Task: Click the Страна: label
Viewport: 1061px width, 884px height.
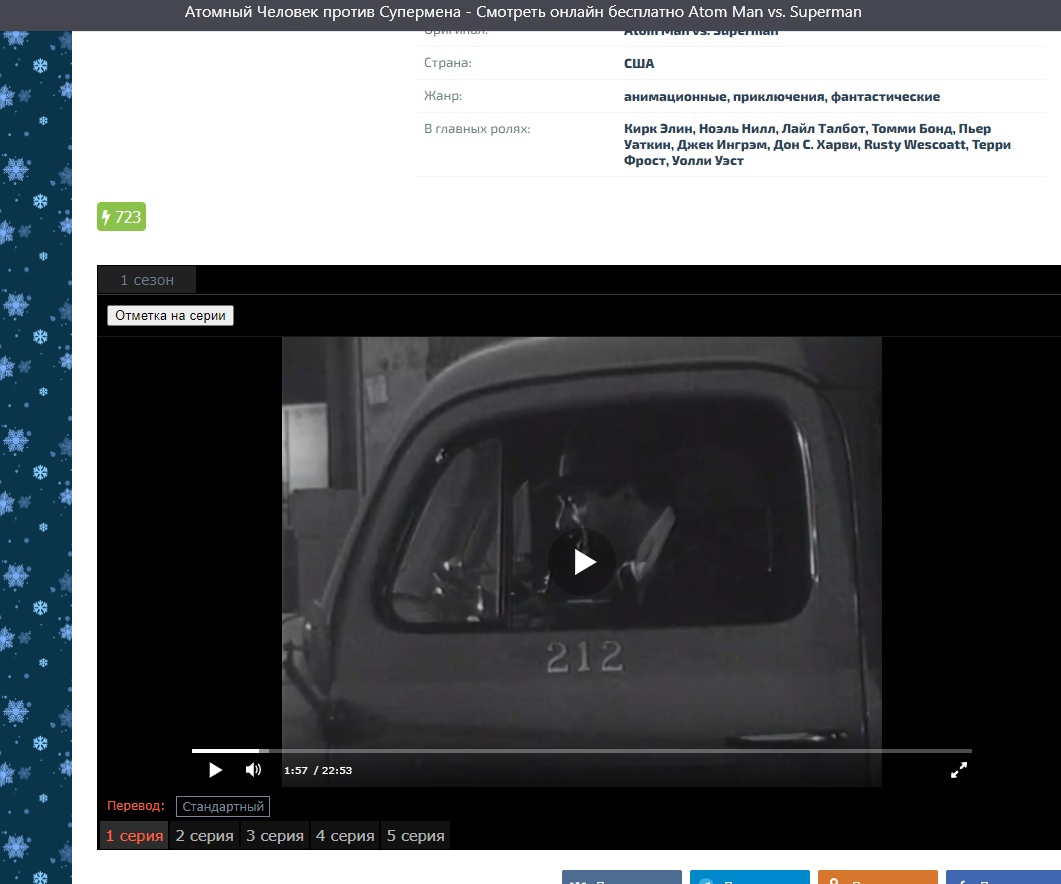Action: [x=447, y=63]
